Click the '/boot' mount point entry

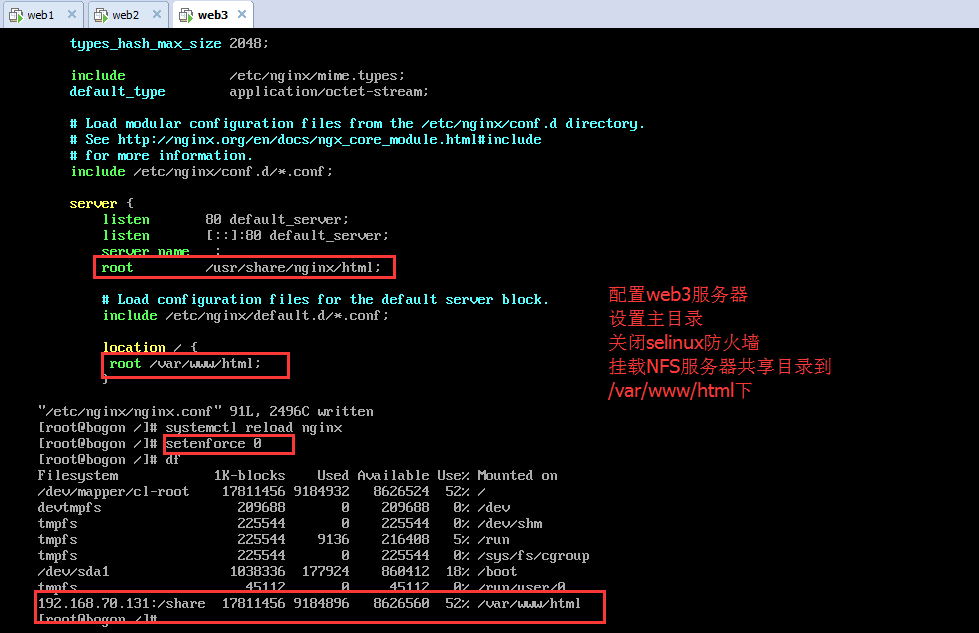tap(497, 572)
